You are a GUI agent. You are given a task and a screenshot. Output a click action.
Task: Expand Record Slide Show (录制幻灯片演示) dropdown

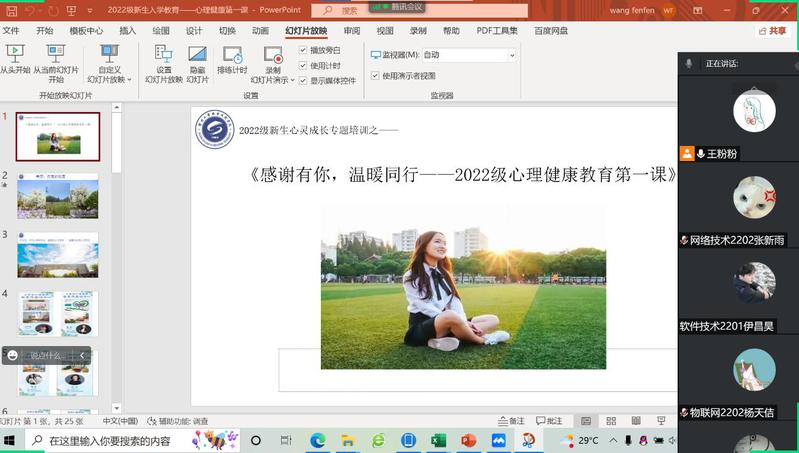point(273,79)
